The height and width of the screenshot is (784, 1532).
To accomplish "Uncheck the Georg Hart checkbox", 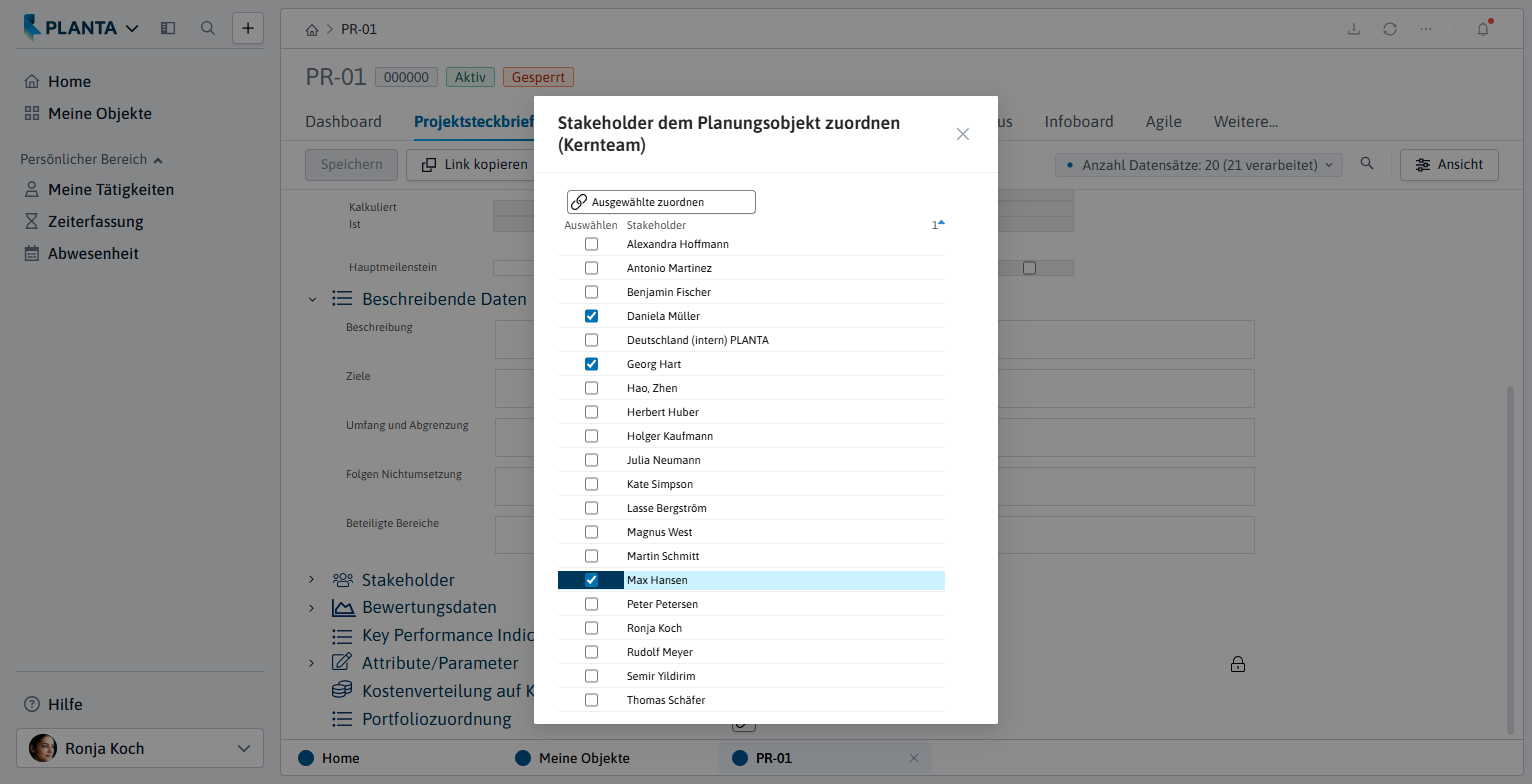I will (x=591, y=364).
